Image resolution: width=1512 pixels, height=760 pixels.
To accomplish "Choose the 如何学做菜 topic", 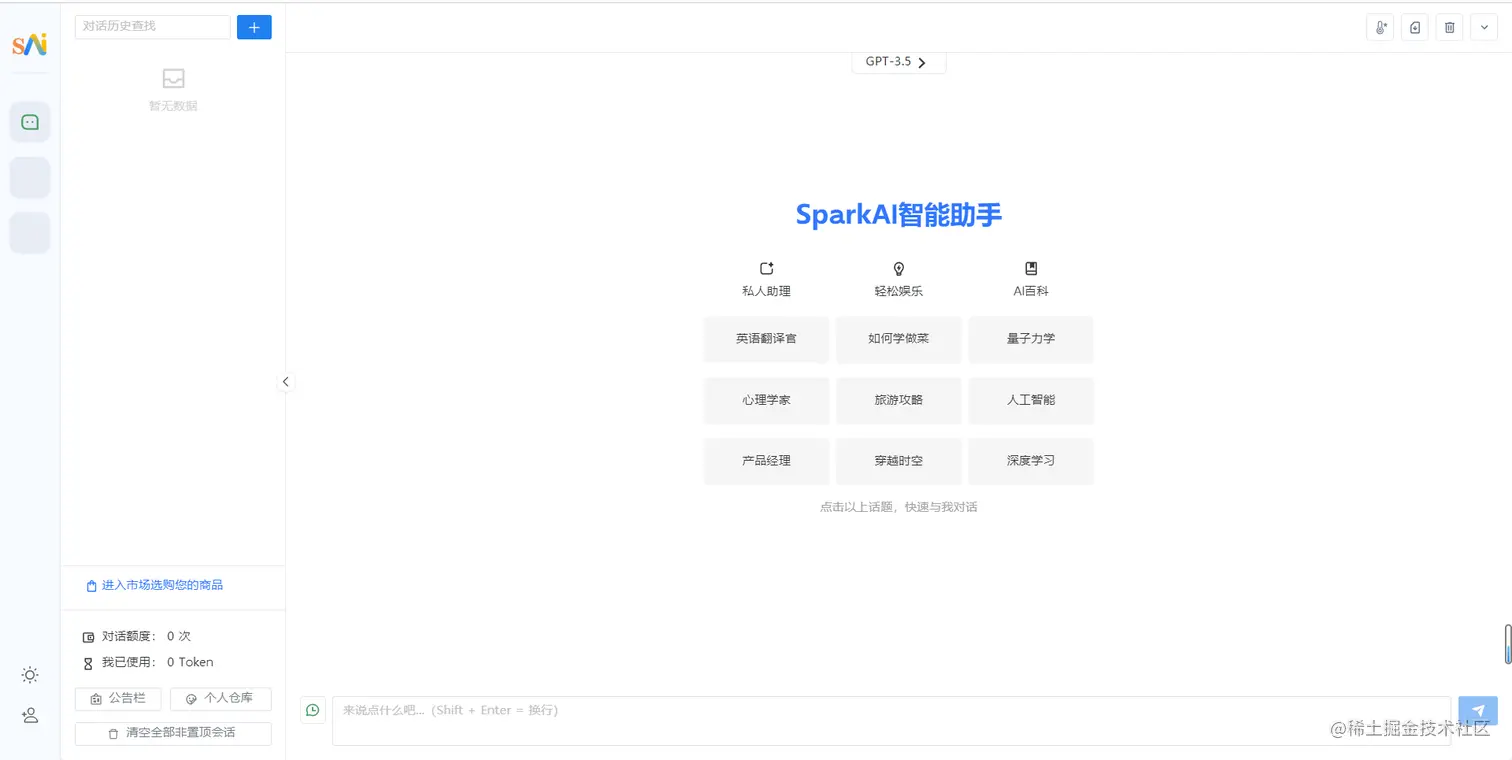I will (x=898, y=339).
